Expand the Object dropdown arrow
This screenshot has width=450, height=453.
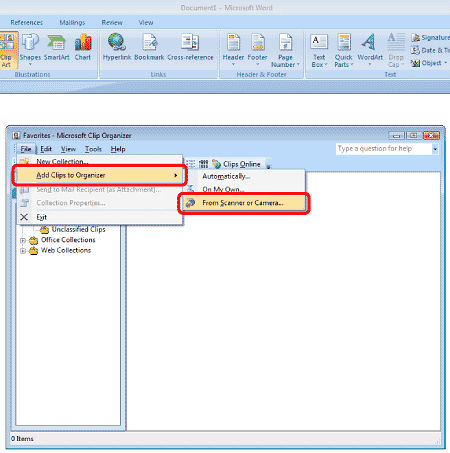[x=445, y=63]
